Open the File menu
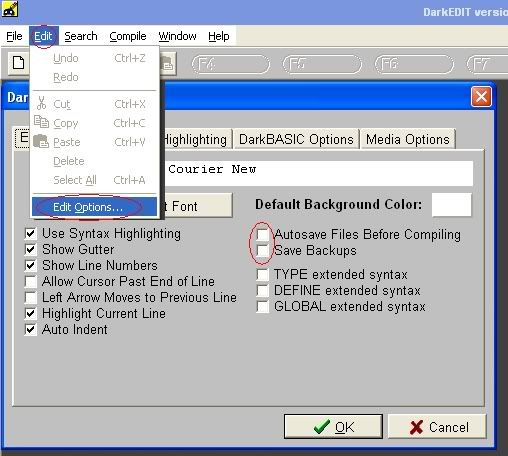 click(x=14, y=36)
